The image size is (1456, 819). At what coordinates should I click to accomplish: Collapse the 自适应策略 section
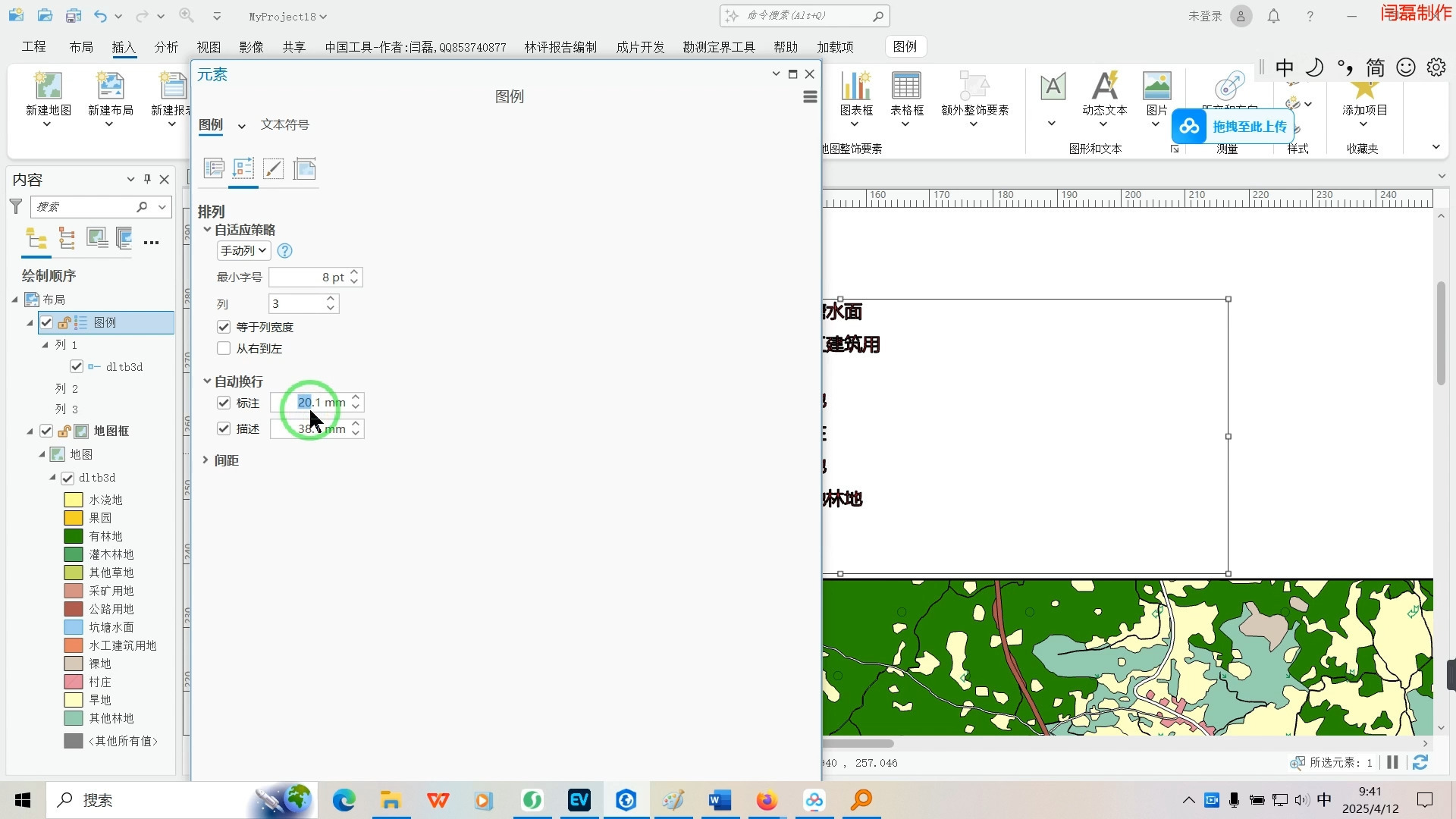(208, 229)
